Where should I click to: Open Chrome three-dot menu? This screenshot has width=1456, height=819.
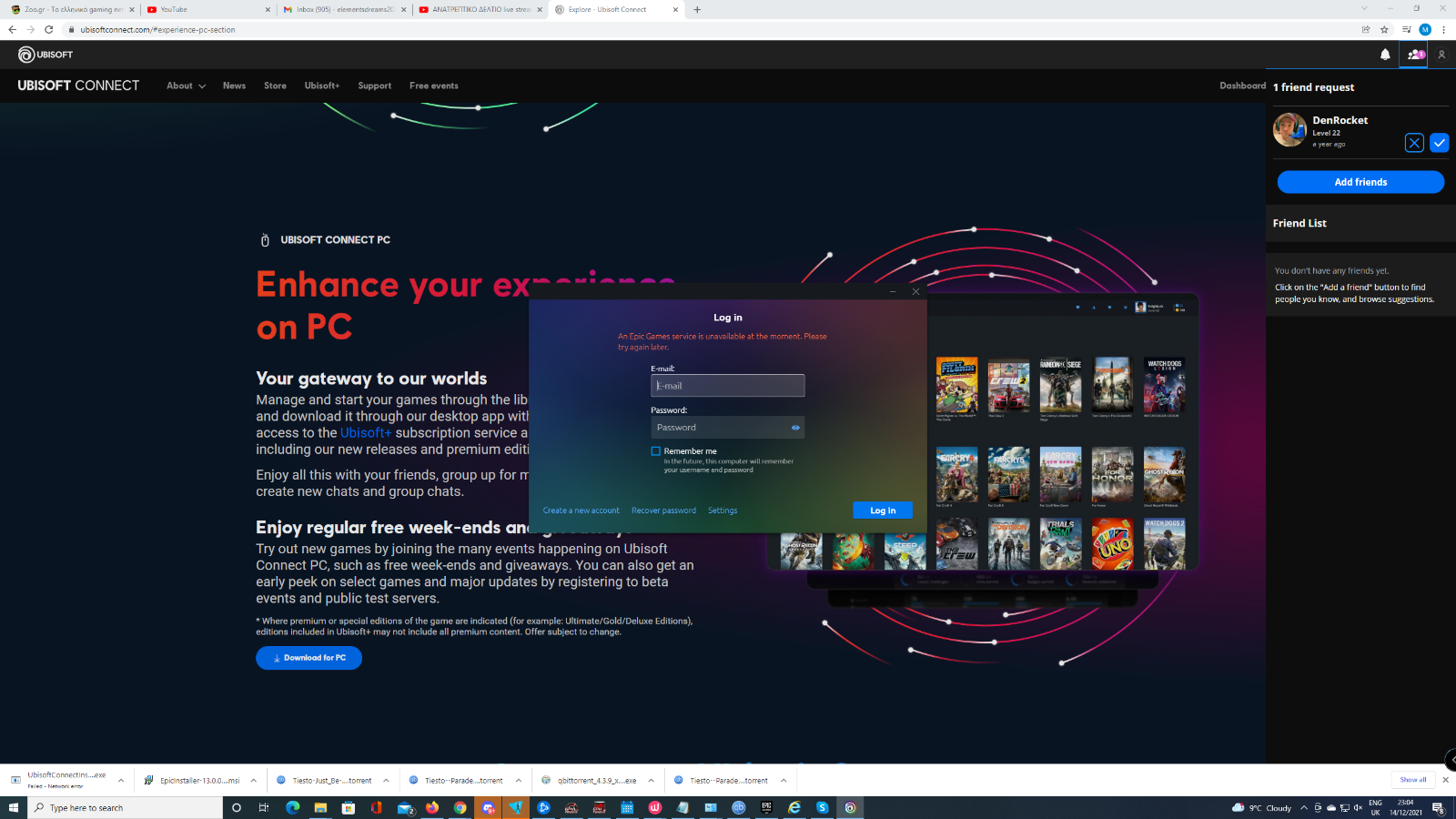tap(1443, 29)
